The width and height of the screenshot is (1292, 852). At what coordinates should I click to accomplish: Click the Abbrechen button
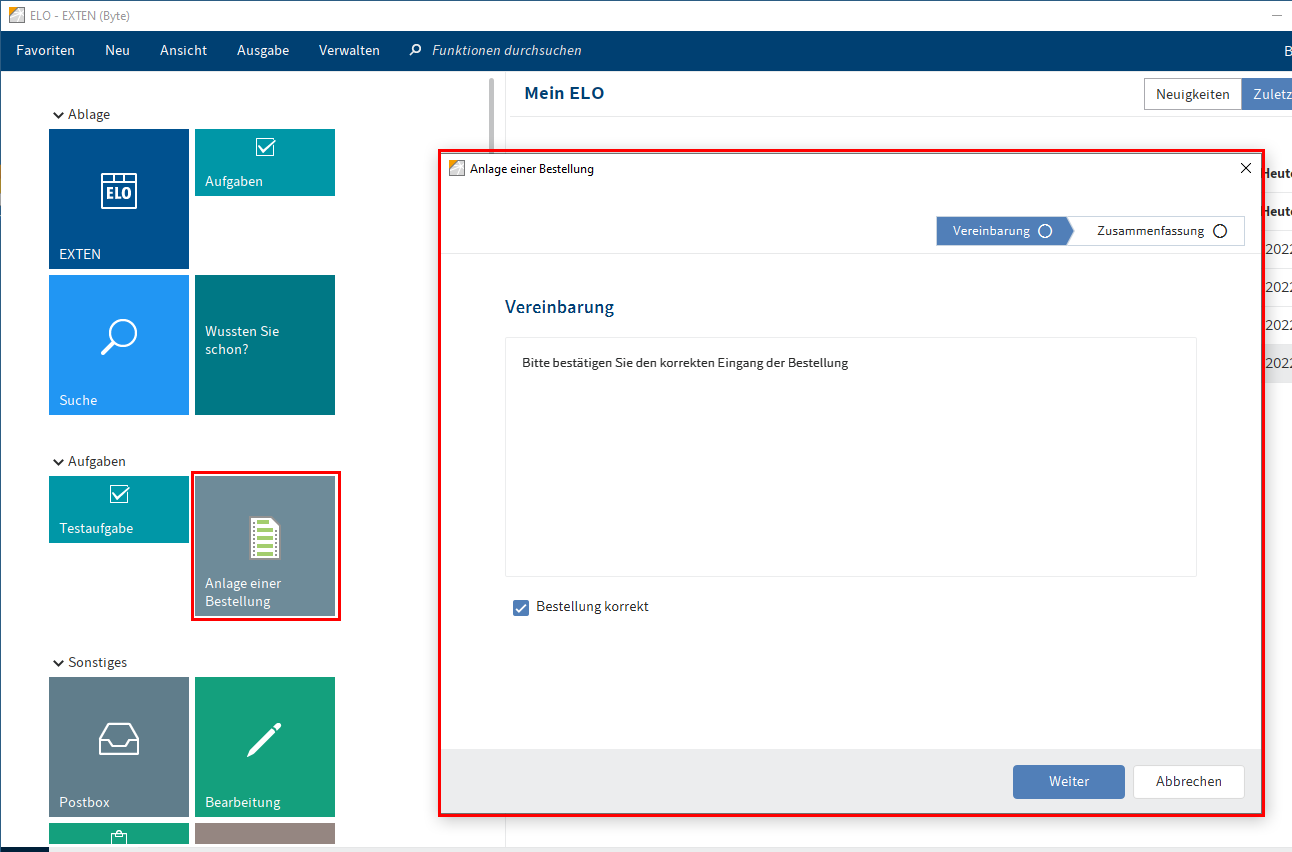pos(1189,782)
